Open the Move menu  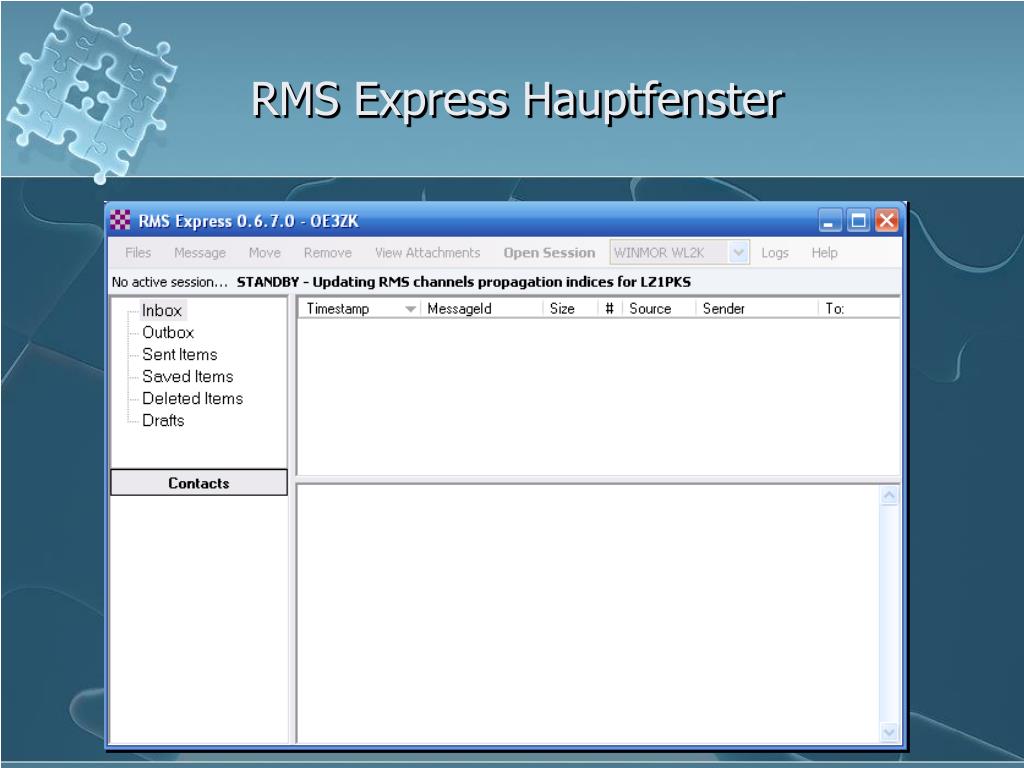pos(264,253)
